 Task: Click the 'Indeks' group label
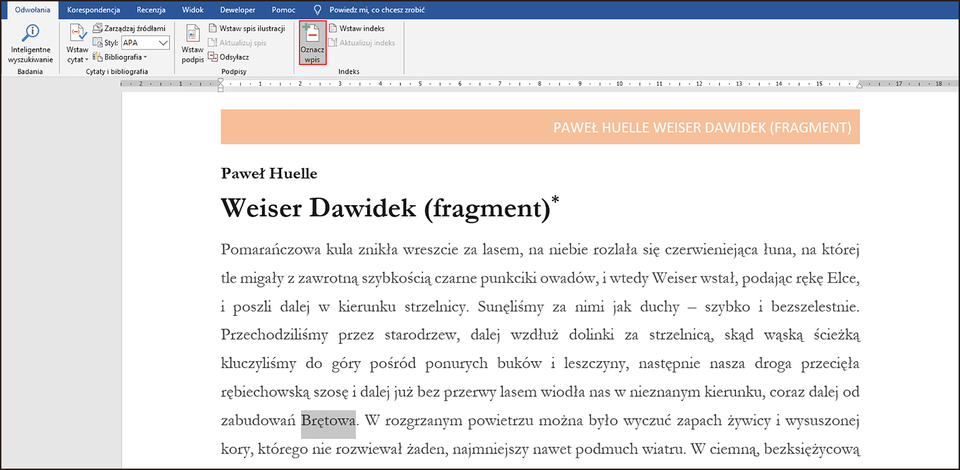coord(349,72)
